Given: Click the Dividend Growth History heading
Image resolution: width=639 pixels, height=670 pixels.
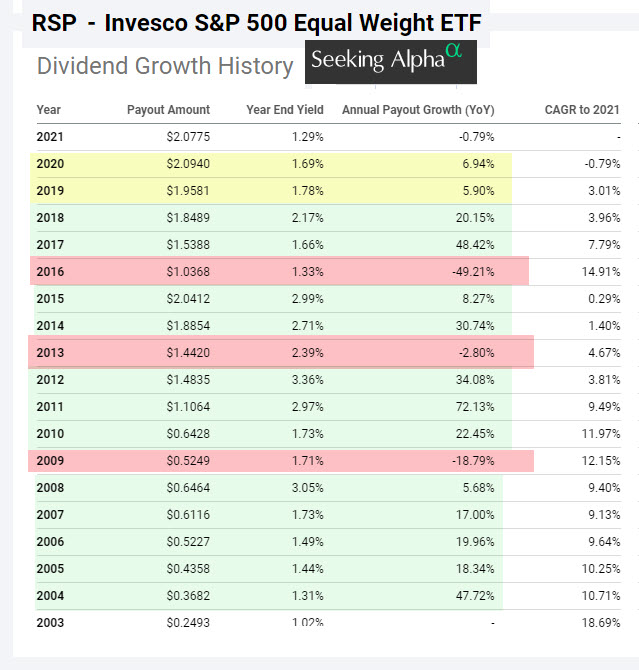Looking at the screenshot, I should (165, 66).
